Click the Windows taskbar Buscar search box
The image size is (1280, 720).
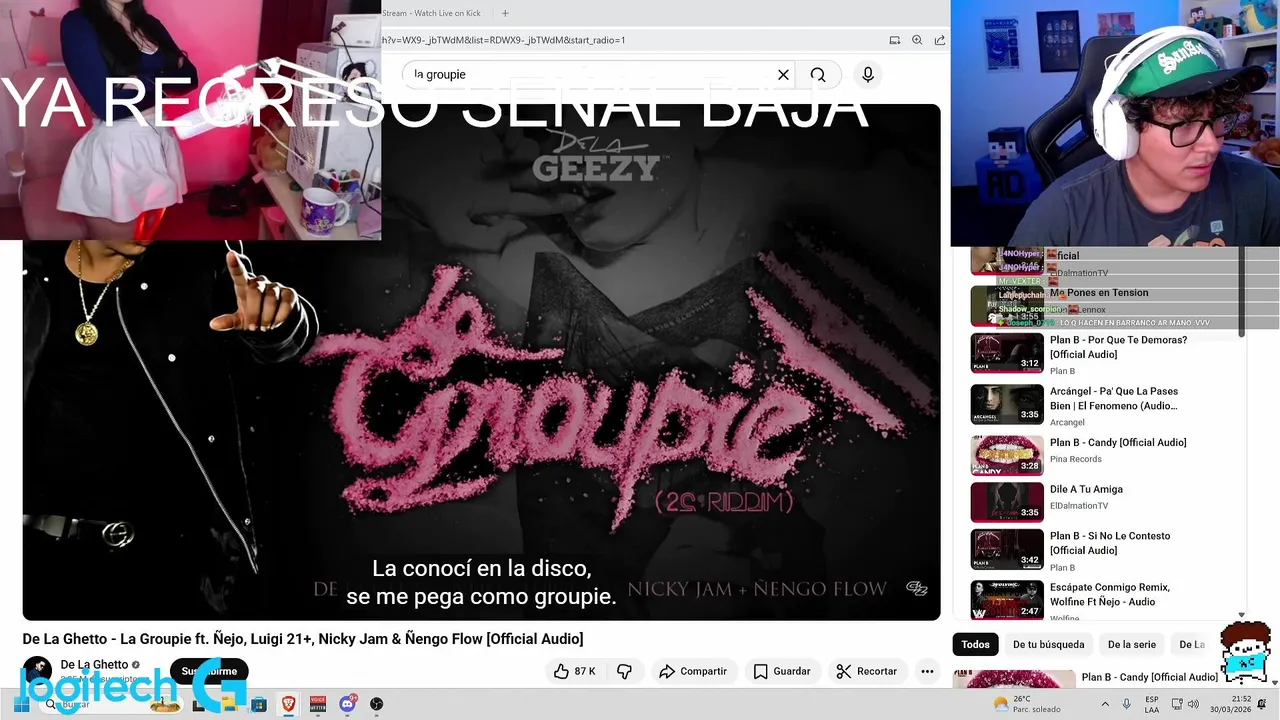click(x=110, y=704)
